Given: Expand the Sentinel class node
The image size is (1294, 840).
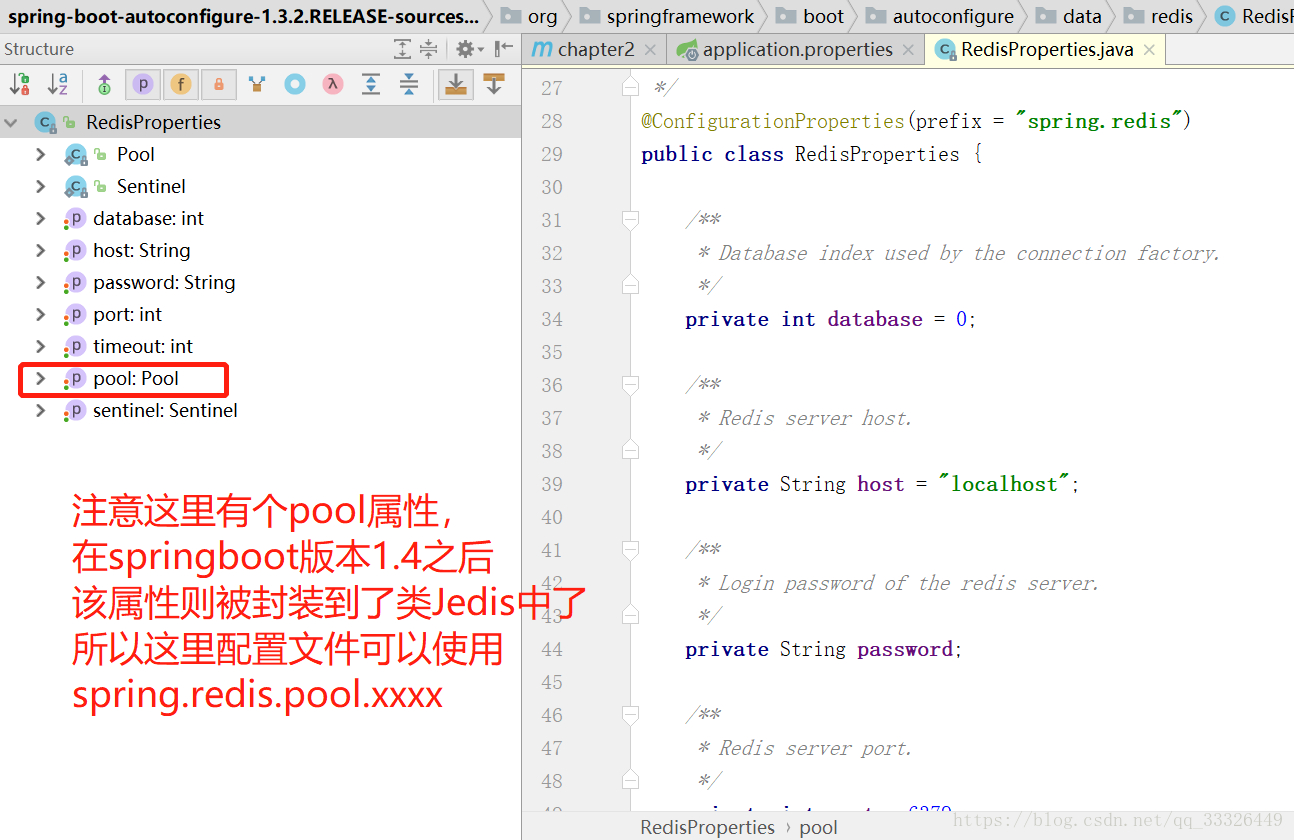Looking at the screenshot, I should (40, 186).
